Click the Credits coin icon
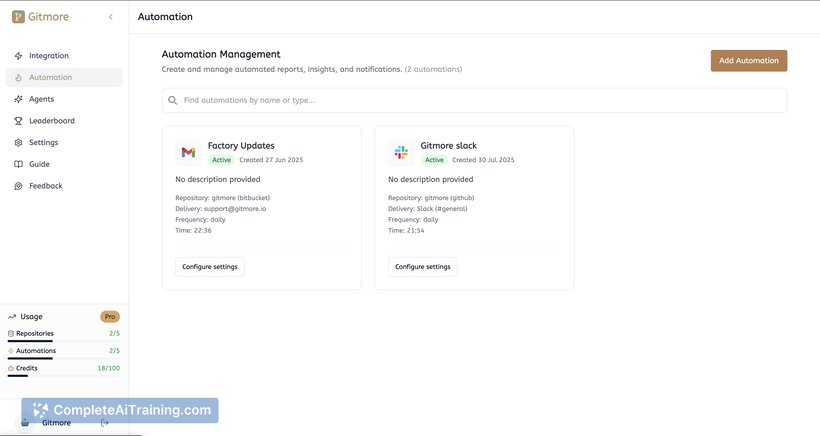The width and height of the screenshot is (820, 436). pos(11,368)
